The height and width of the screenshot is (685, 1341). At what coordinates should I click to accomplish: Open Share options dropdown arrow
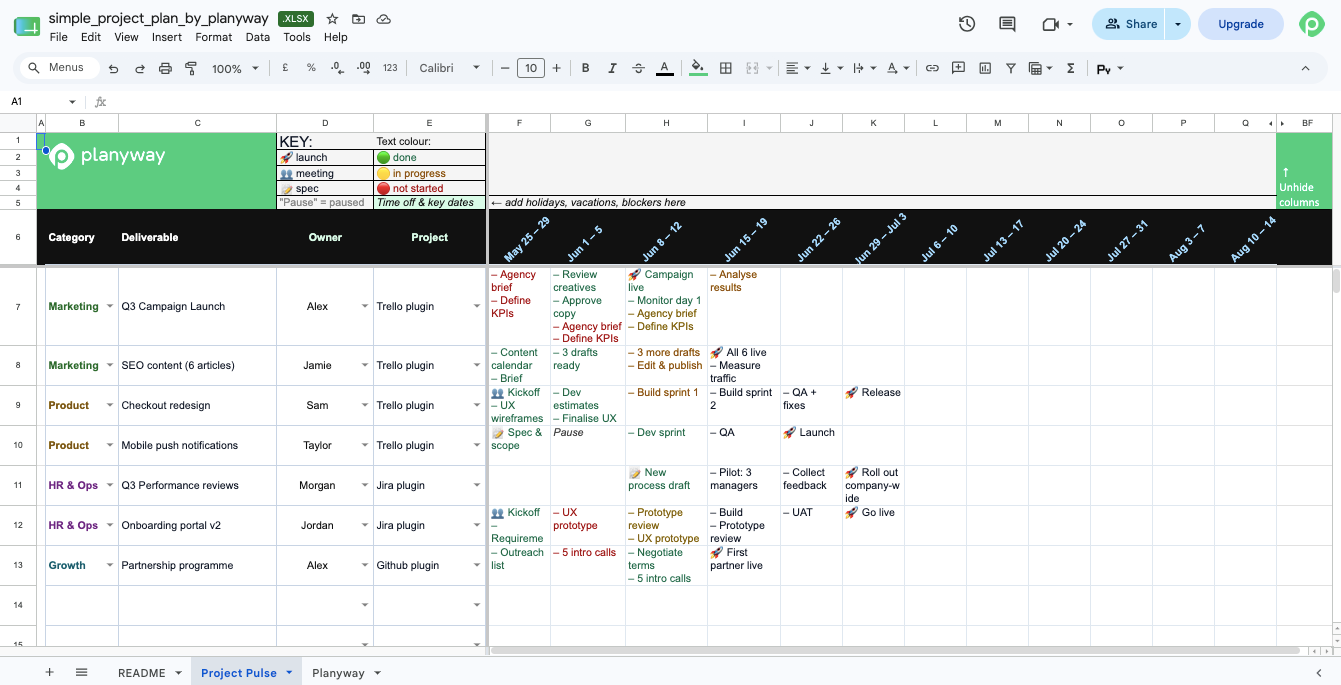coord(1178,24)
